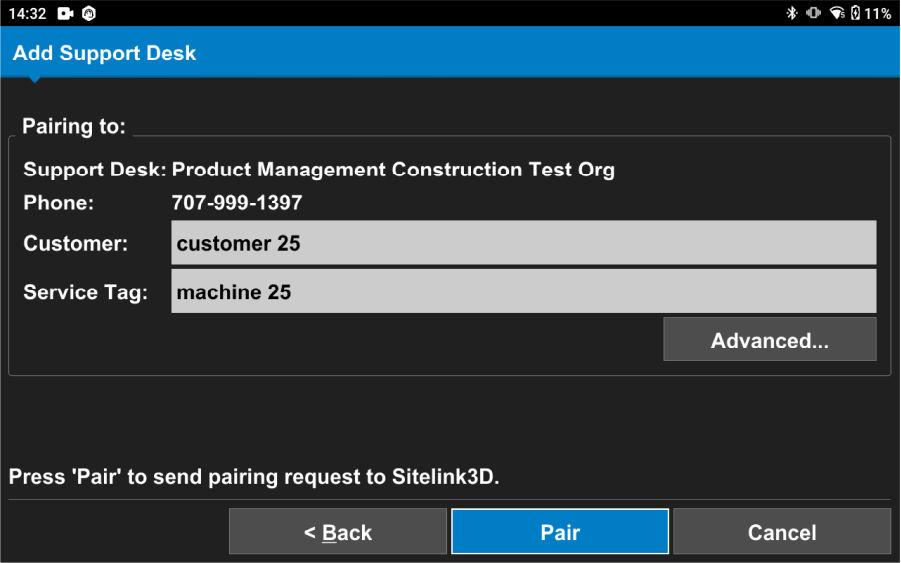The image size is (901, 563).
Task: Open the Advanced... pairing options
Action: point(769,340)
